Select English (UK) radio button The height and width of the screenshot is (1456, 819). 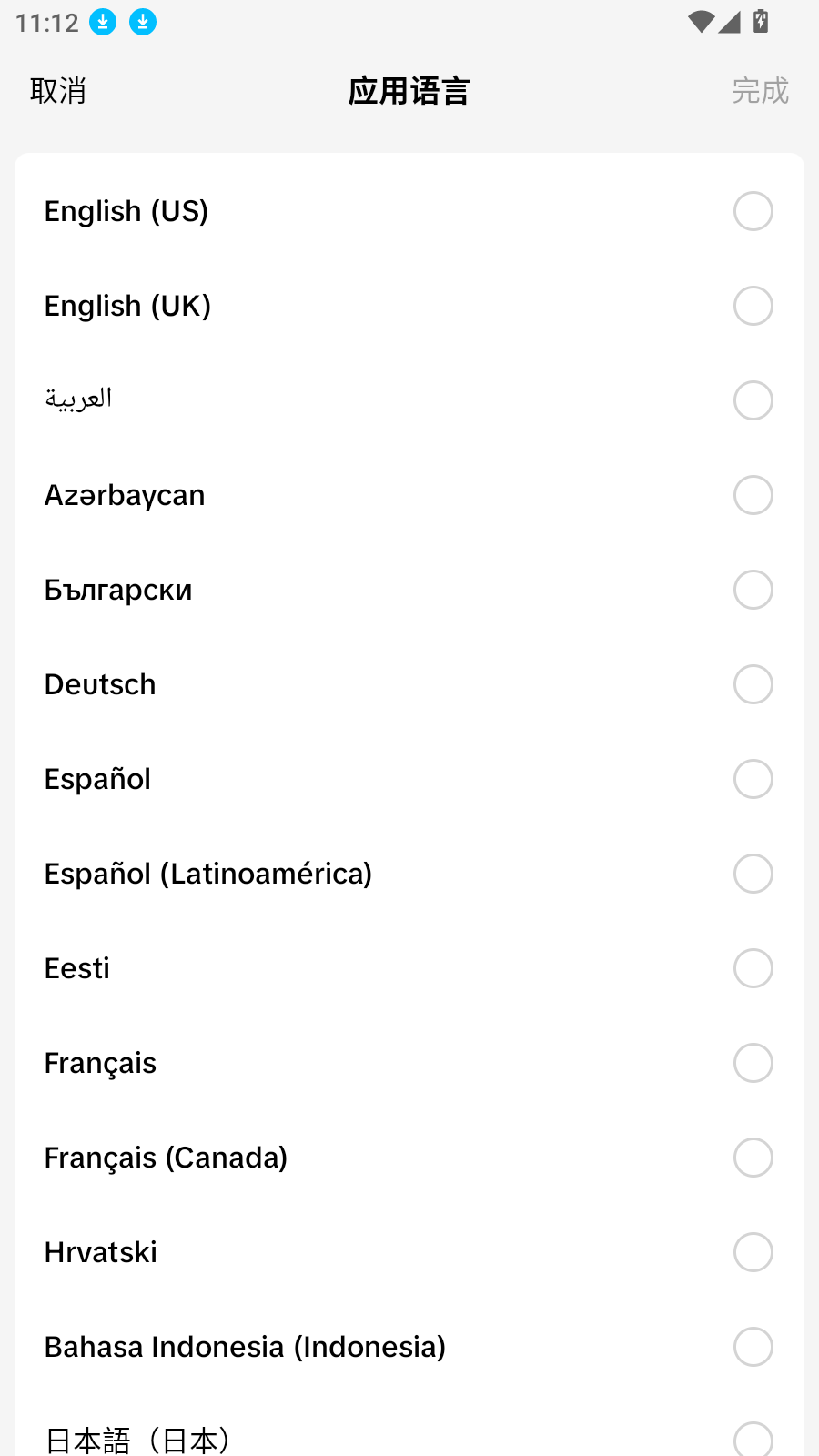(753, 306)
